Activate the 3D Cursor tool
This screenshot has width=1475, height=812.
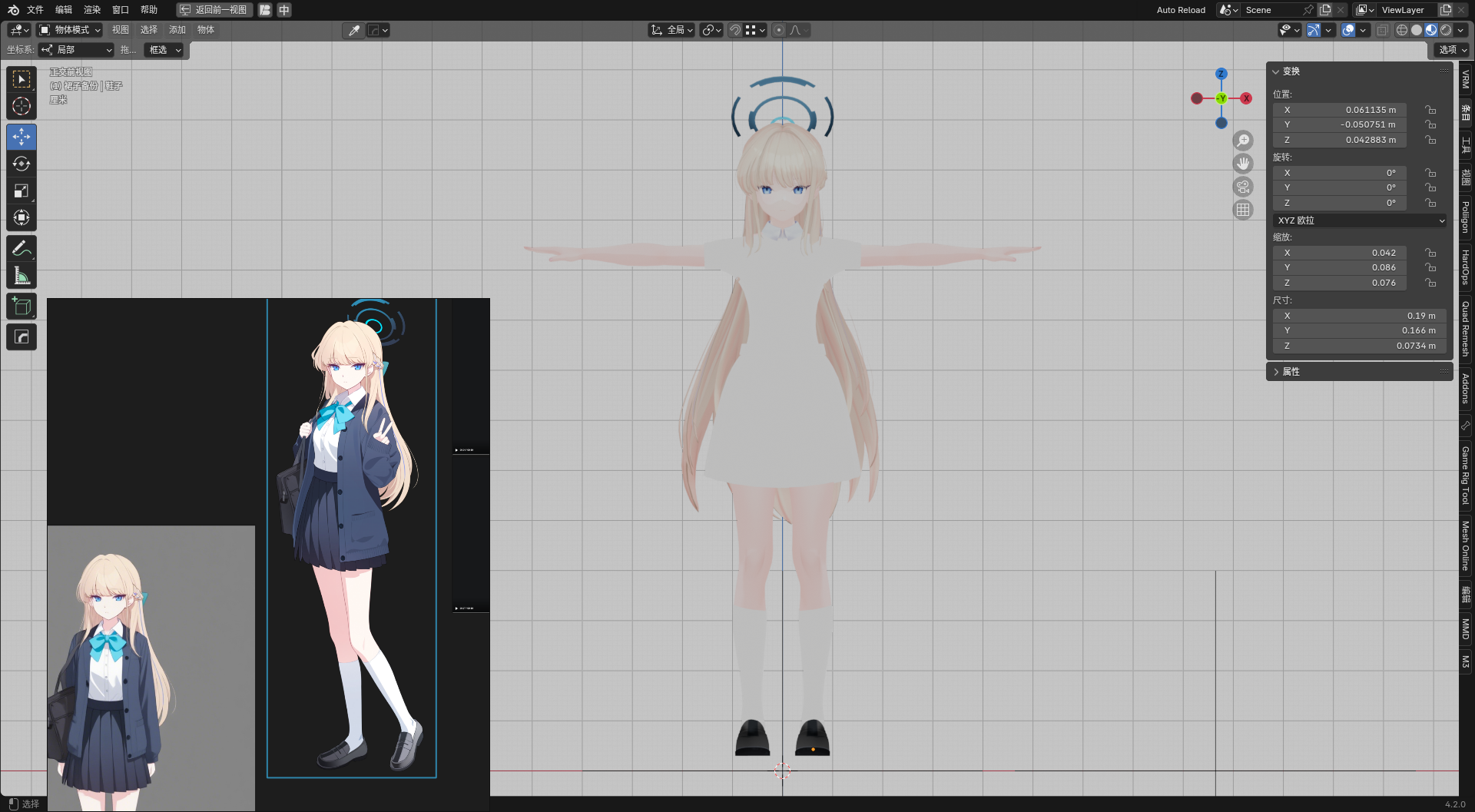22,106
